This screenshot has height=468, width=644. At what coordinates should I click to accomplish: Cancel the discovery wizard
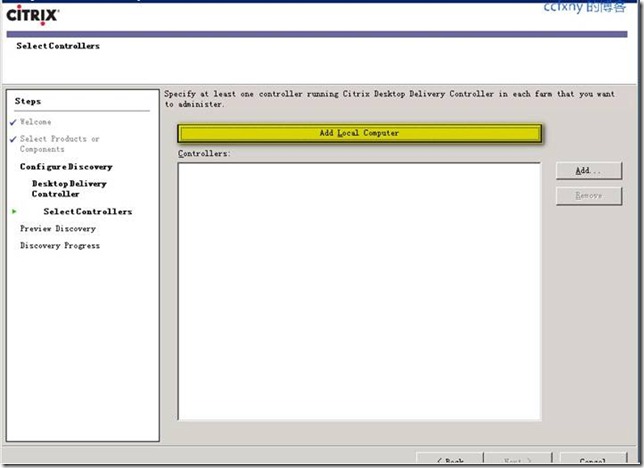click(x=593, y=460)
